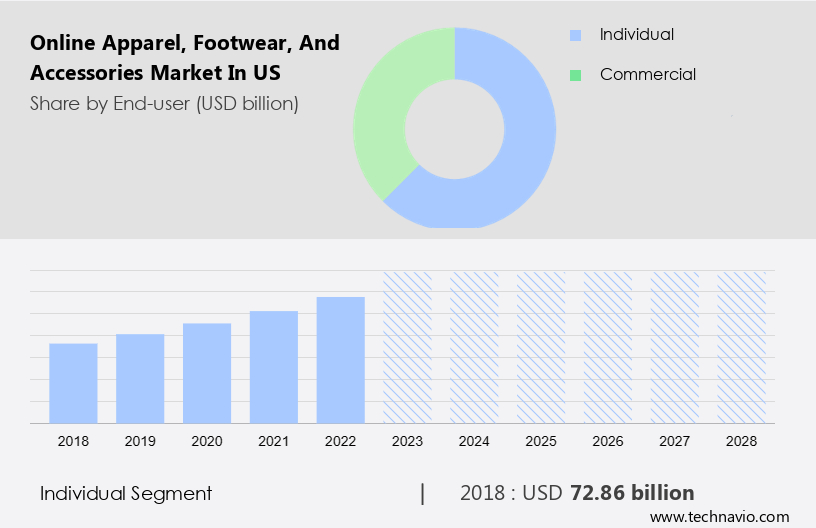Select the 2020 bar
This screenshot has height=528, width=816.
tap(207, 373)
